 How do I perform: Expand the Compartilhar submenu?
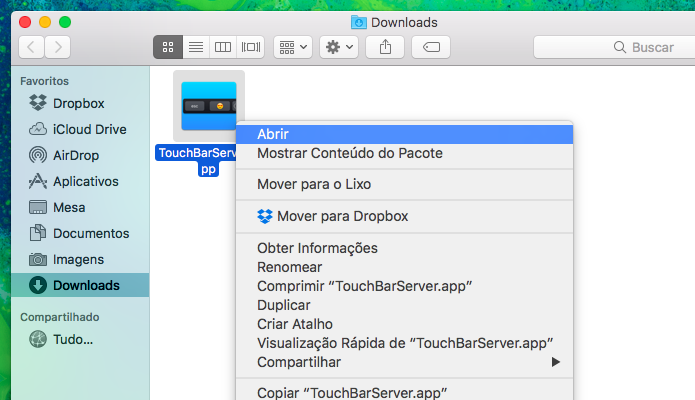pos(404,363)
